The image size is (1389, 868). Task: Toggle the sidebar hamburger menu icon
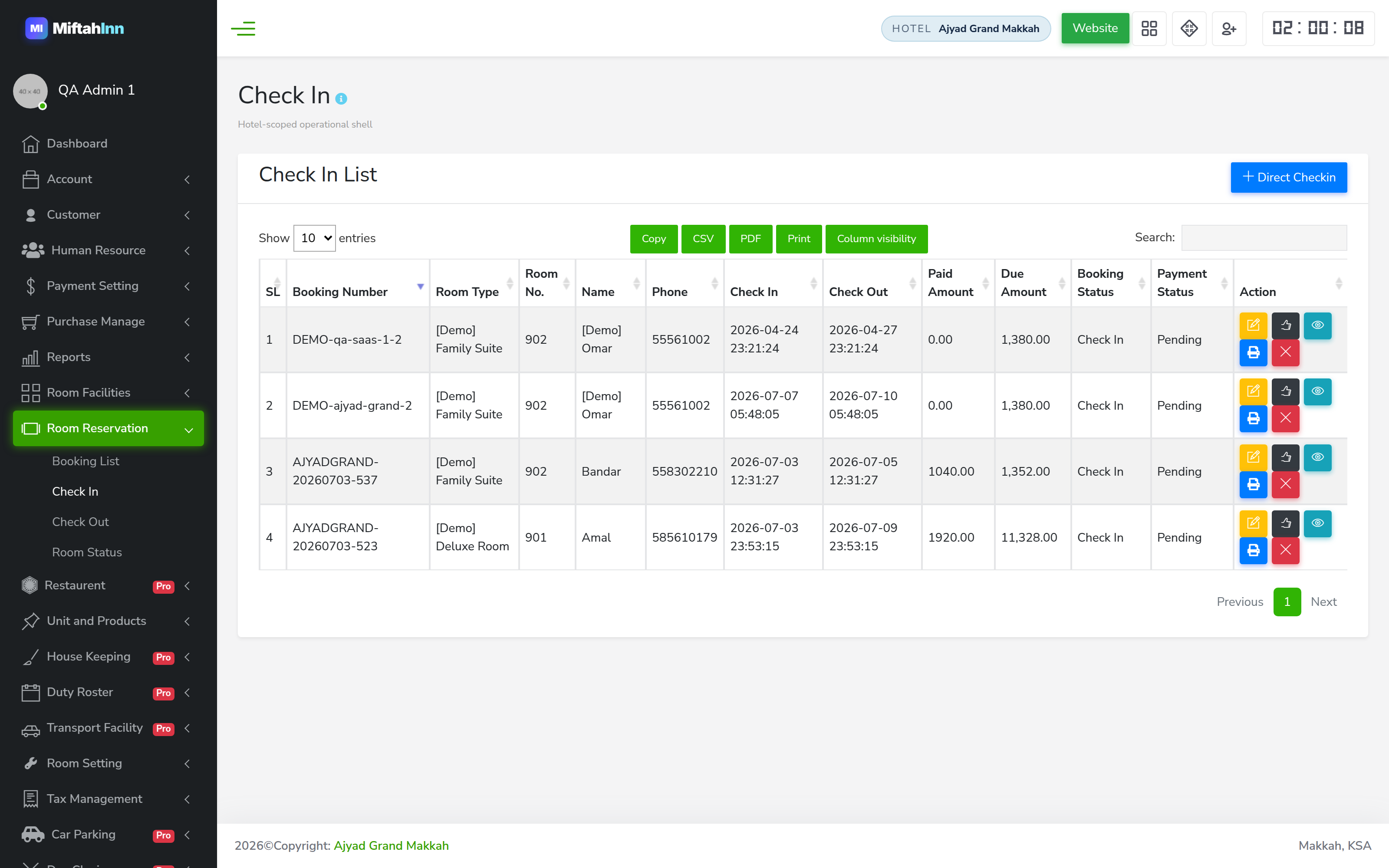[243, 28]
